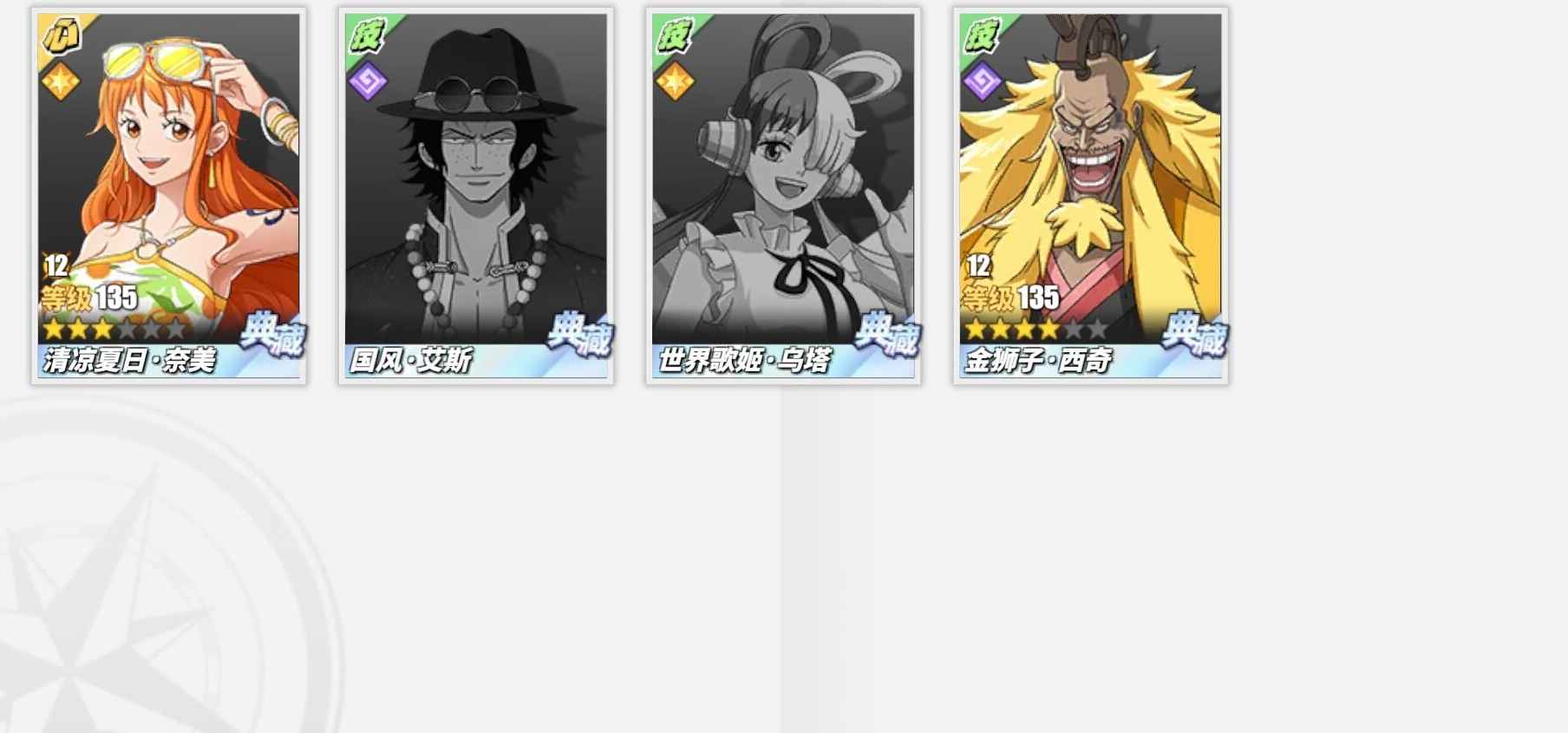Click the purple spiral emblem on 西奇 card

point(983,82)
